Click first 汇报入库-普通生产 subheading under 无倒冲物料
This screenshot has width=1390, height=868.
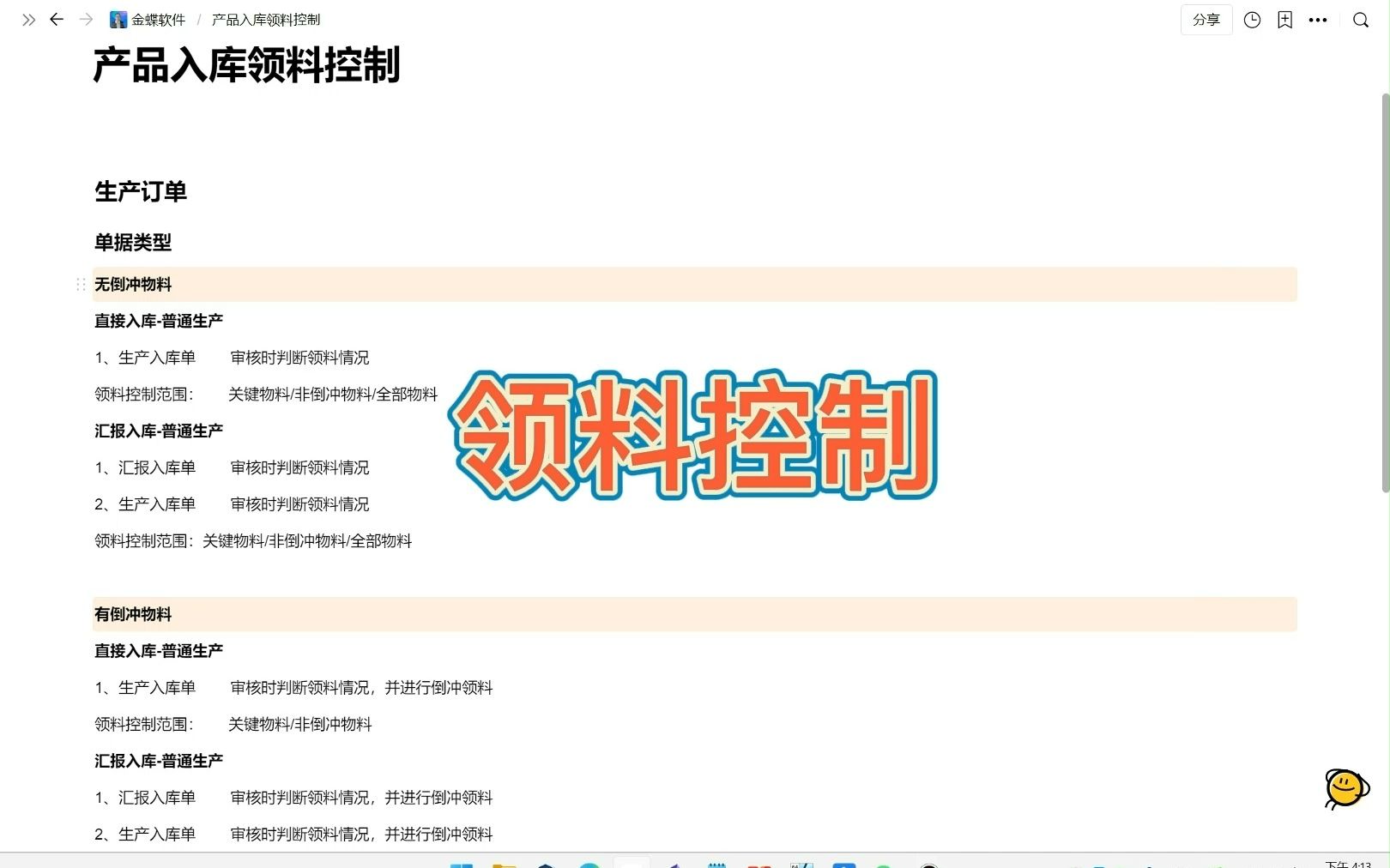point(159,431)
